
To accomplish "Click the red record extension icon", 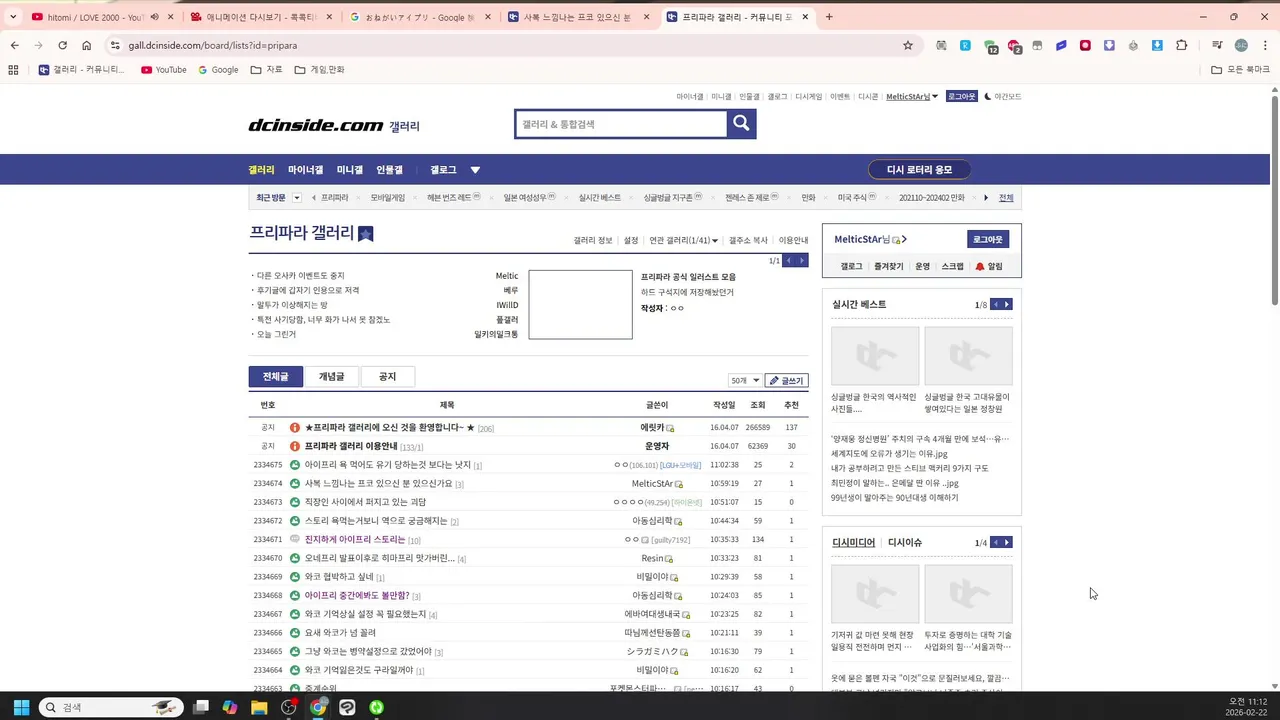I will [1085, 45].
